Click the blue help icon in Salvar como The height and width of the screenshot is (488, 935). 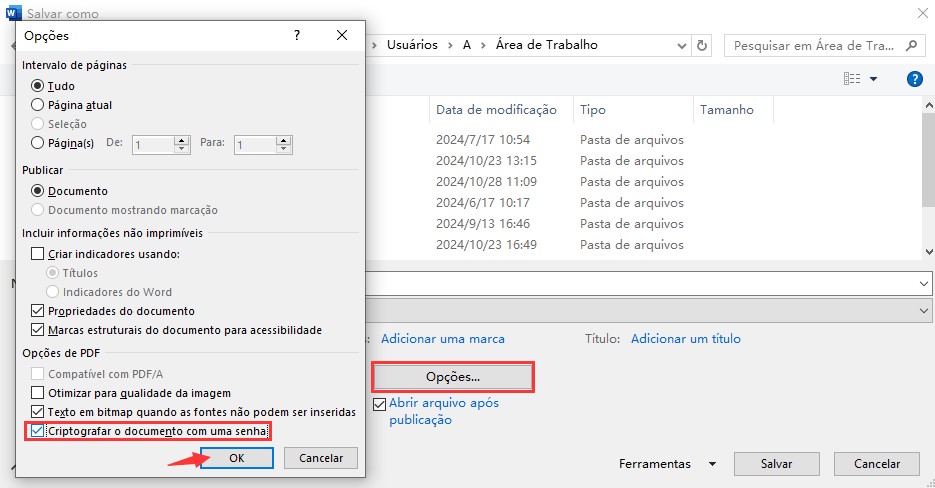tap(914, 79)
